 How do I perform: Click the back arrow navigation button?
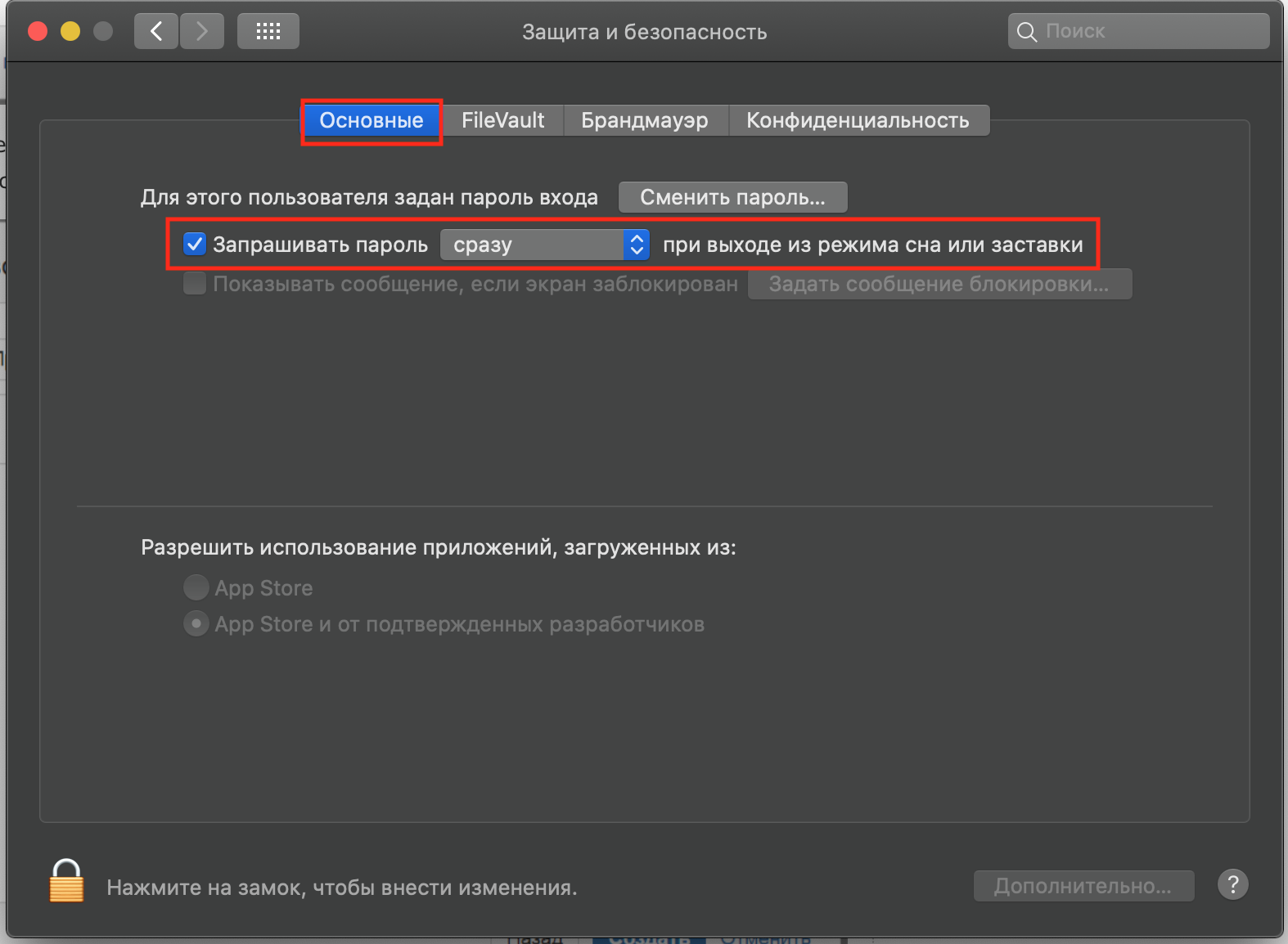pos(156,32)
